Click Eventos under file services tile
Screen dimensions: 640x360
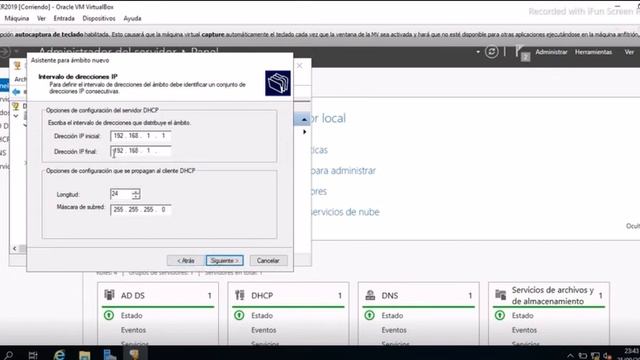click(x=524, y=330)
